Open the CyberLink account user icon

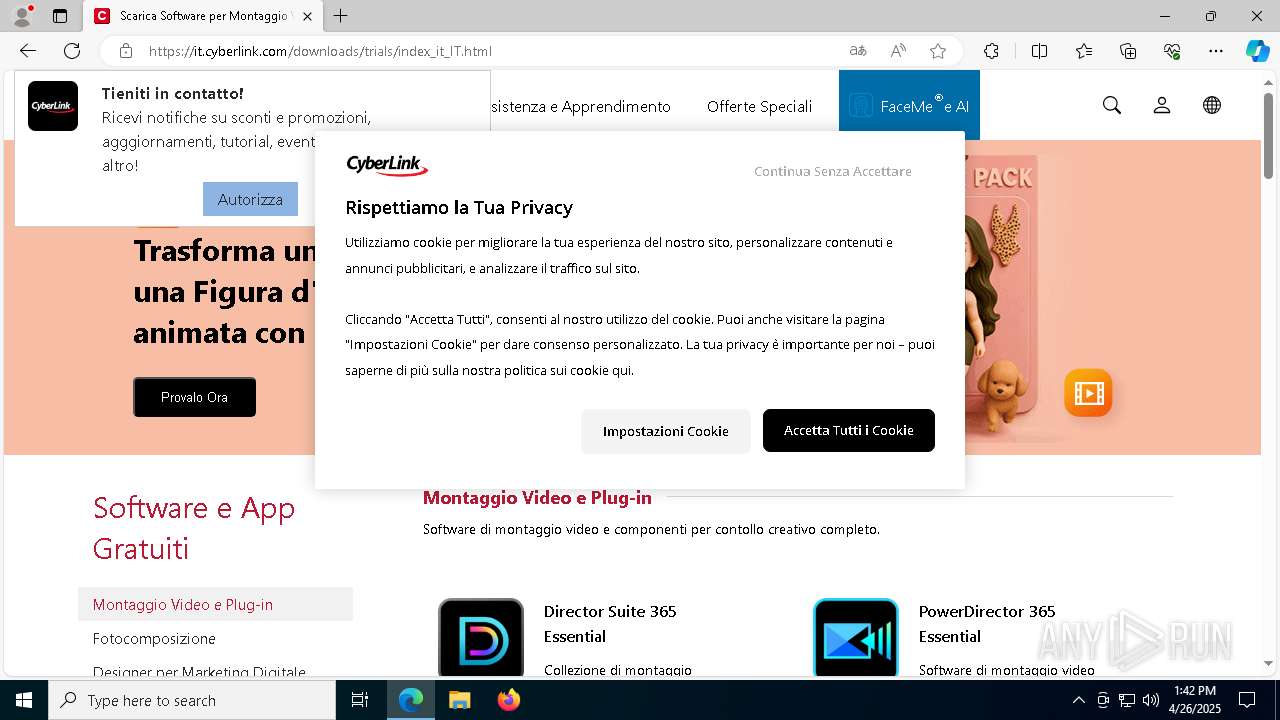click(x=1162, y=105)
